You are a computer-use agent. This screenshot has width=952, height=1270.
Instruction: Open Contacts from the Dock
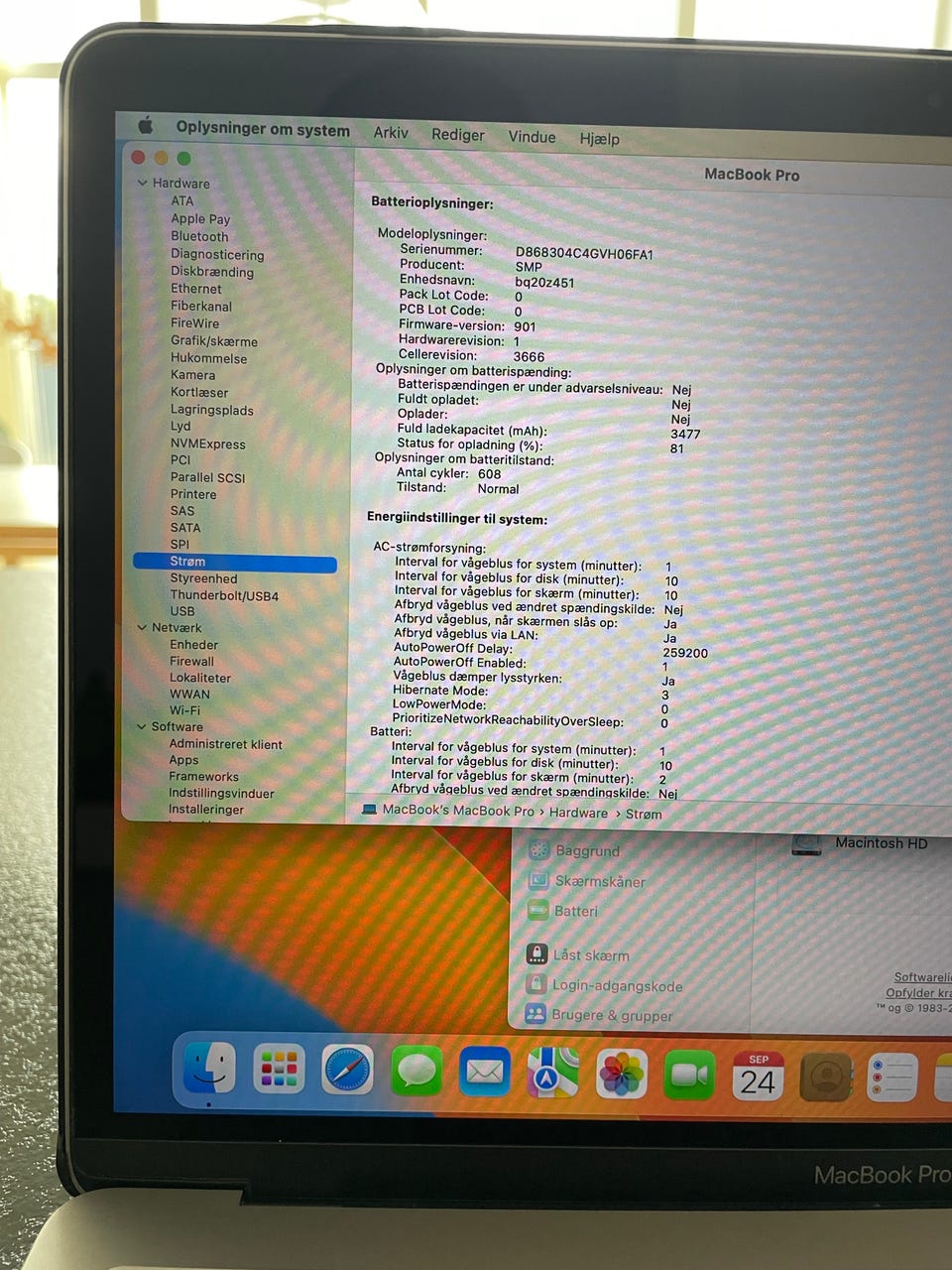826,1078
